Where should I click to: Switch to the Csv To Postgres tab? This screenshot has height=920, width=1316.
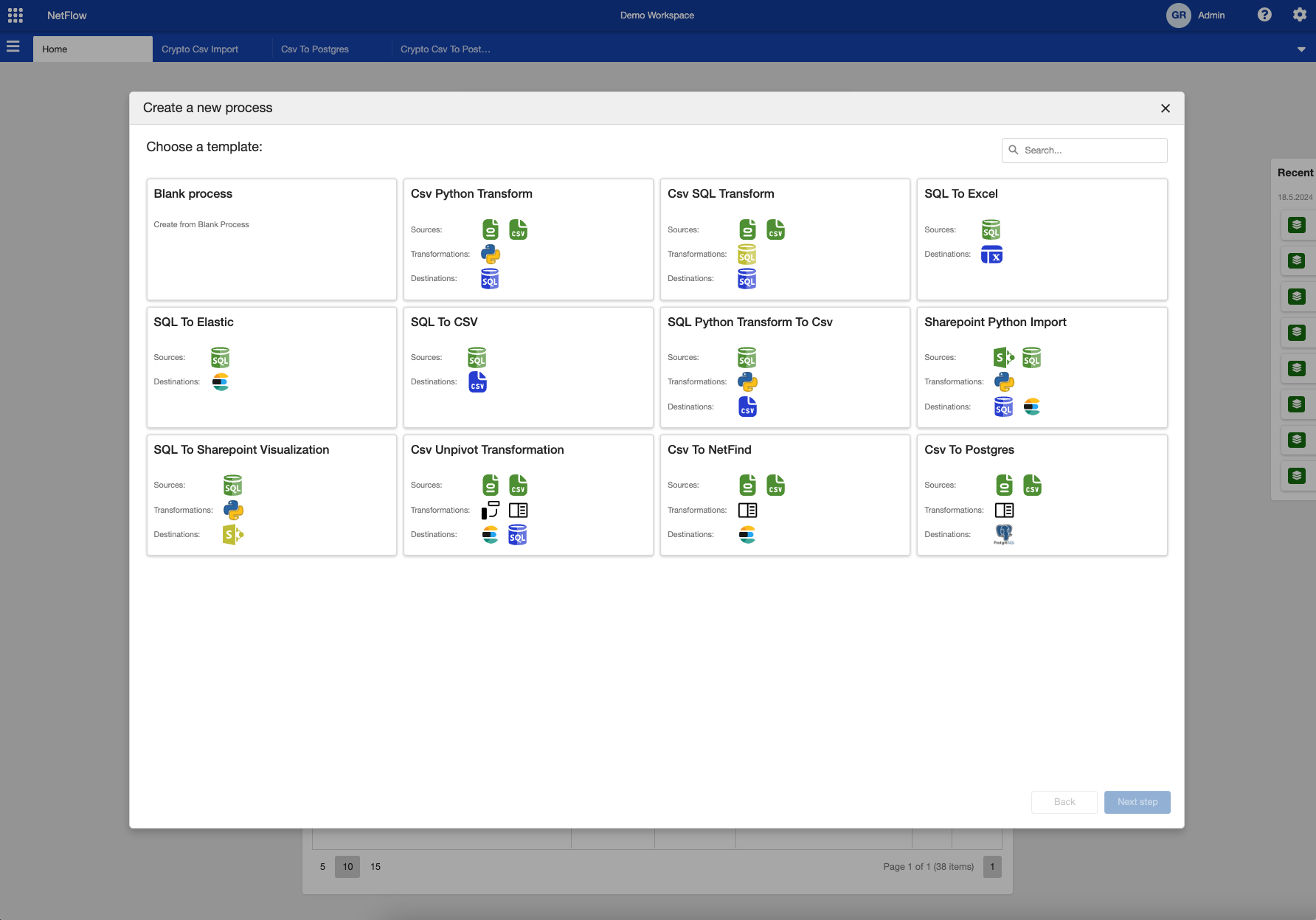pos(315,49)
